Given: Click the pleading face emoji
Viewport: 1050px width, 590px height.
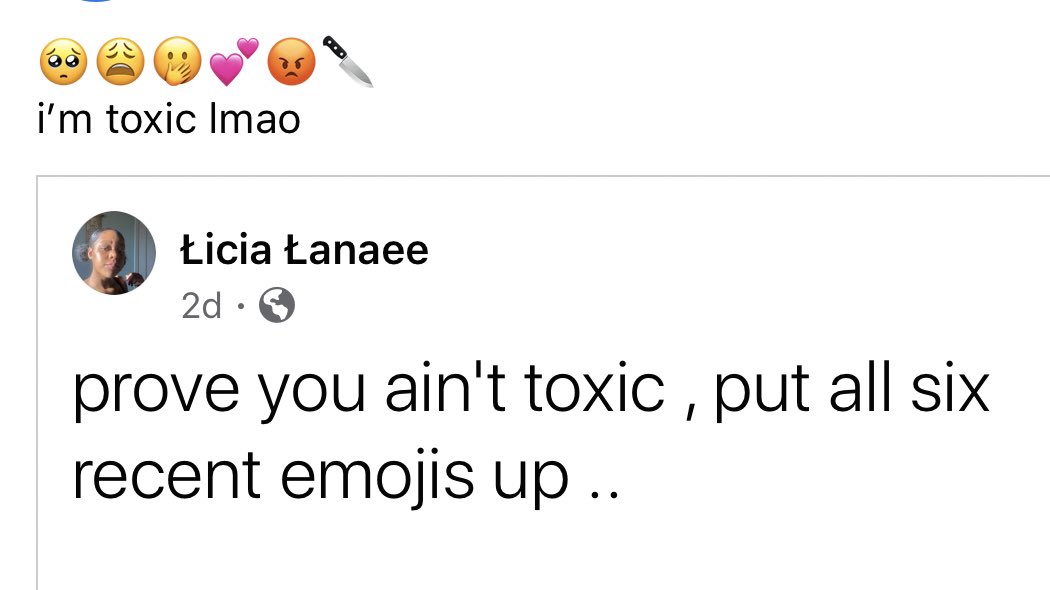Looking at the screenshot, I should coord(62,65).
